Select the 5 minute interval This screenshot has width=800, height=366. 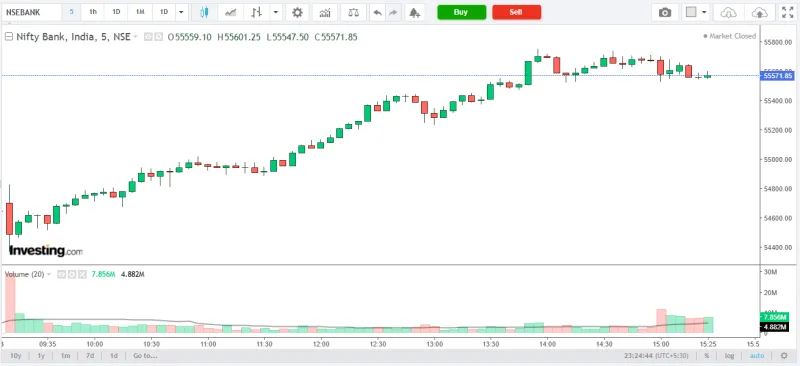coord(71,12)
